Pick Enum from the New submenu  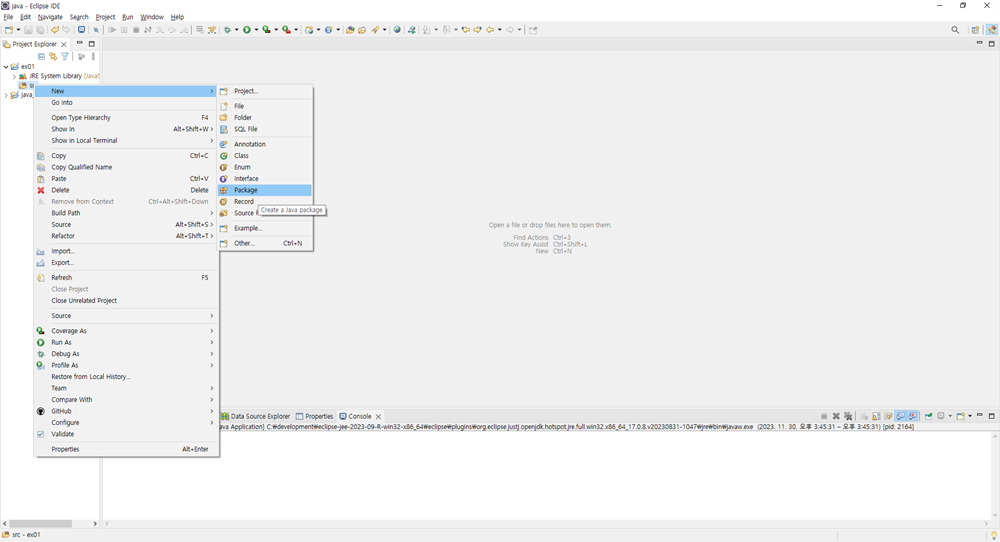tap(264, 167)
